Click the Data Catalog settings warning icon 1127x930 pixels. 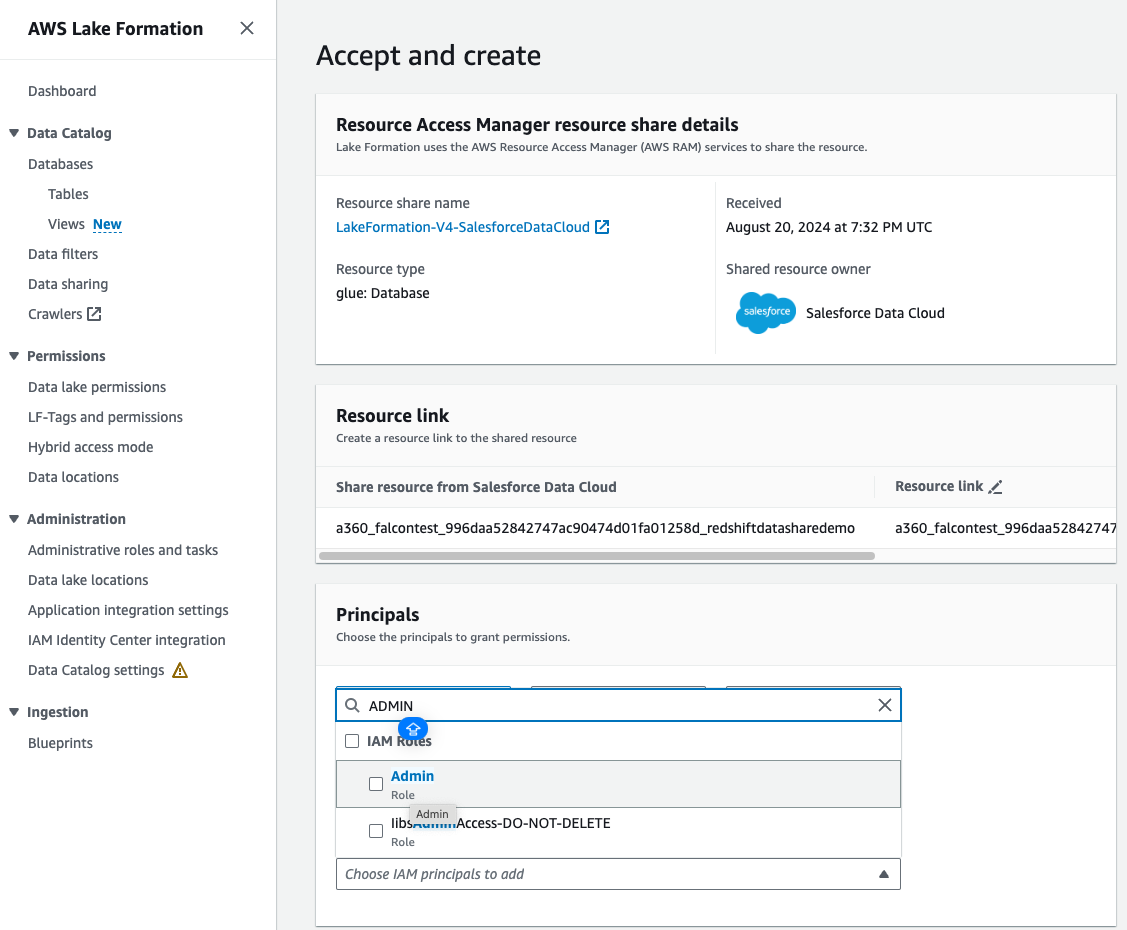tap(180, 670)
